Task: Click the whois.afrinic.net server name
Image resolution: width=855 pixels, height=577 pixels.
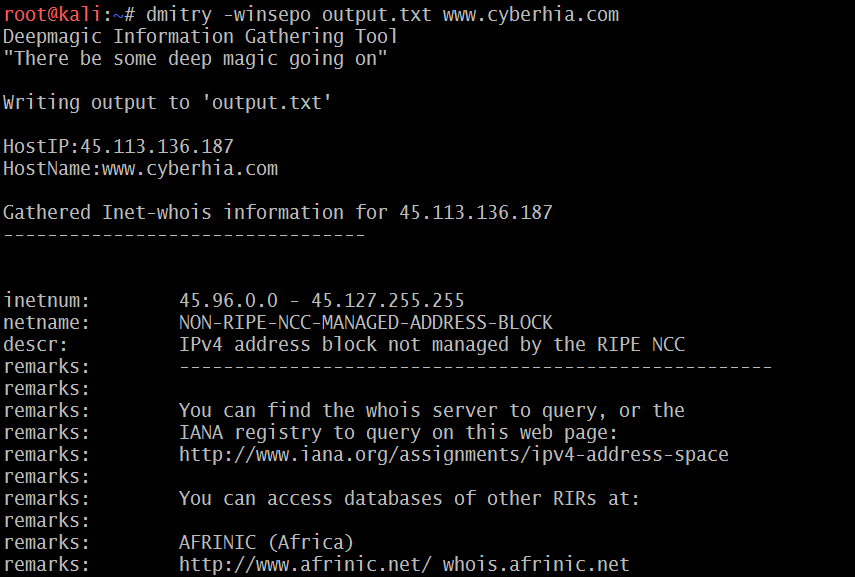Action: [x=536, y=564]
